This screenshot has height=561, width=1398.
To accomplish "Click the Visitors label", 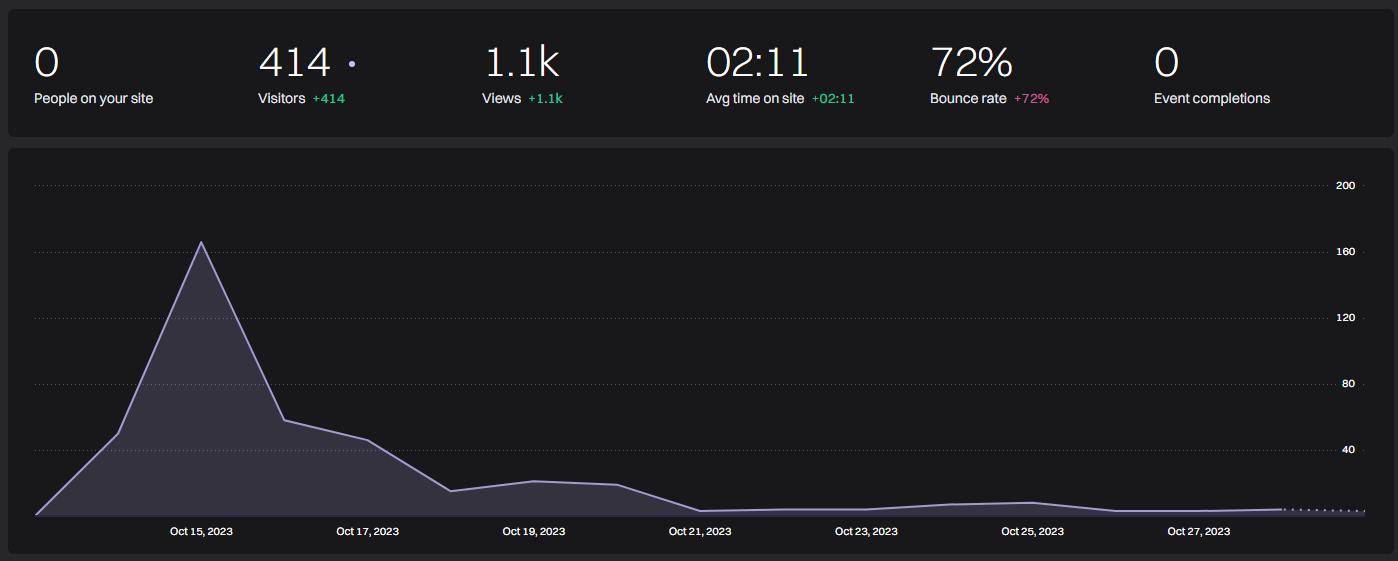I will click(282, 99).
